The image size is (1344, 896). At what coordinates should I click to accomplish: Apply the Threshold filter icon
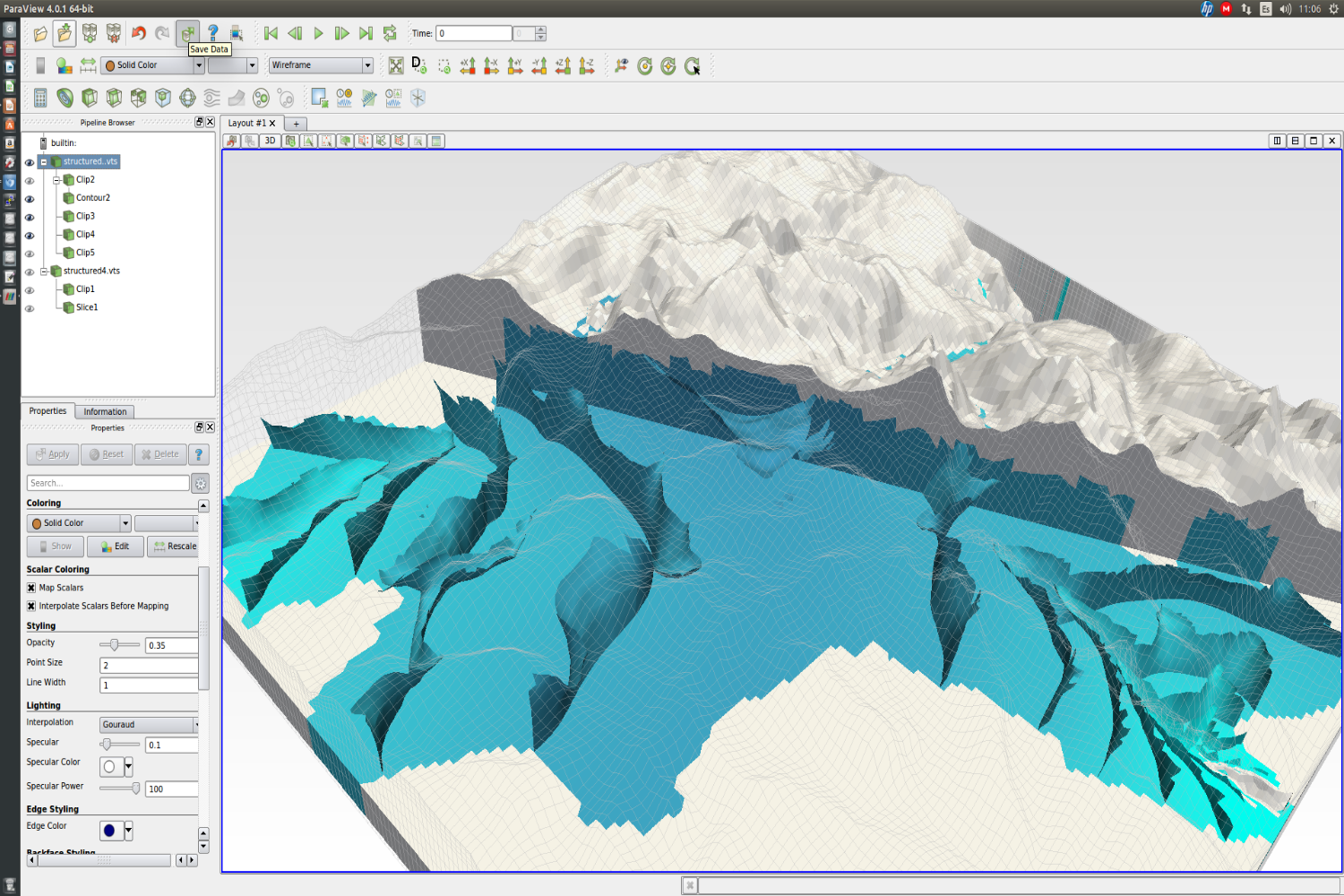point(138,98)
